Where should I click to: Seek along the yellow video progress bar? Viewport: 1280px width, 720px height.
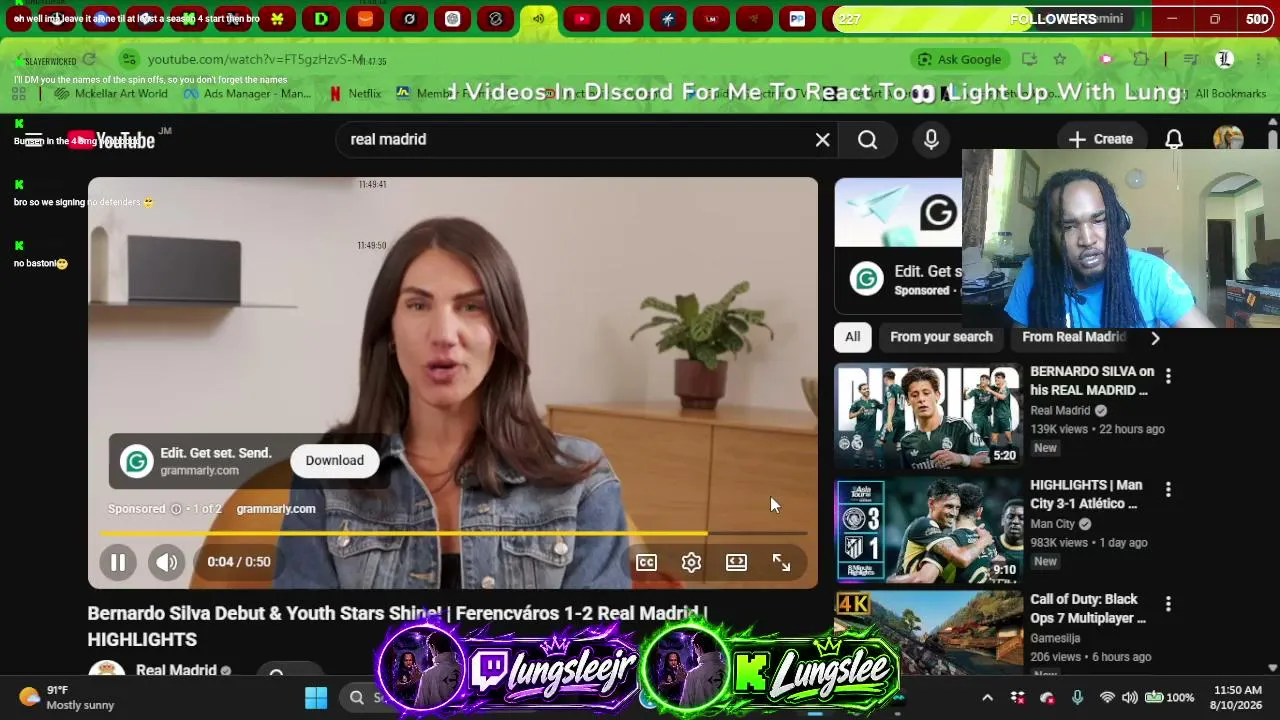[453, 533]
